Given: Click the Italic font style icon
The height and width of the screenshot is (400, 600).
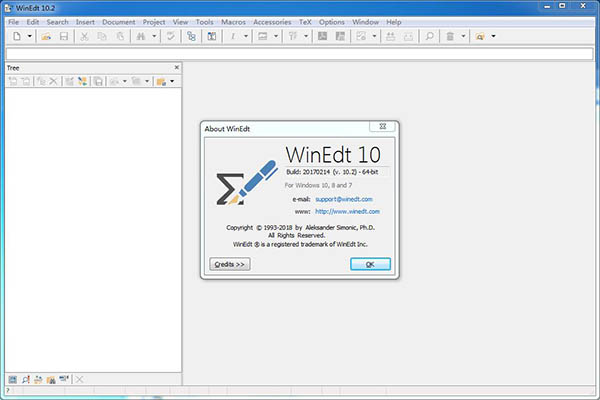Looking at the screenshot, I should [232, 36].
